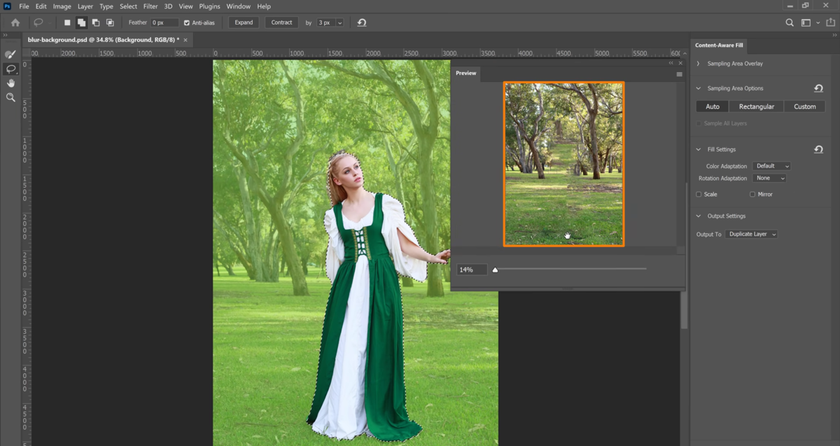Expand the toolbox with double arrows
This screenshot has height=446, width=840.
(x=5, y=35)
